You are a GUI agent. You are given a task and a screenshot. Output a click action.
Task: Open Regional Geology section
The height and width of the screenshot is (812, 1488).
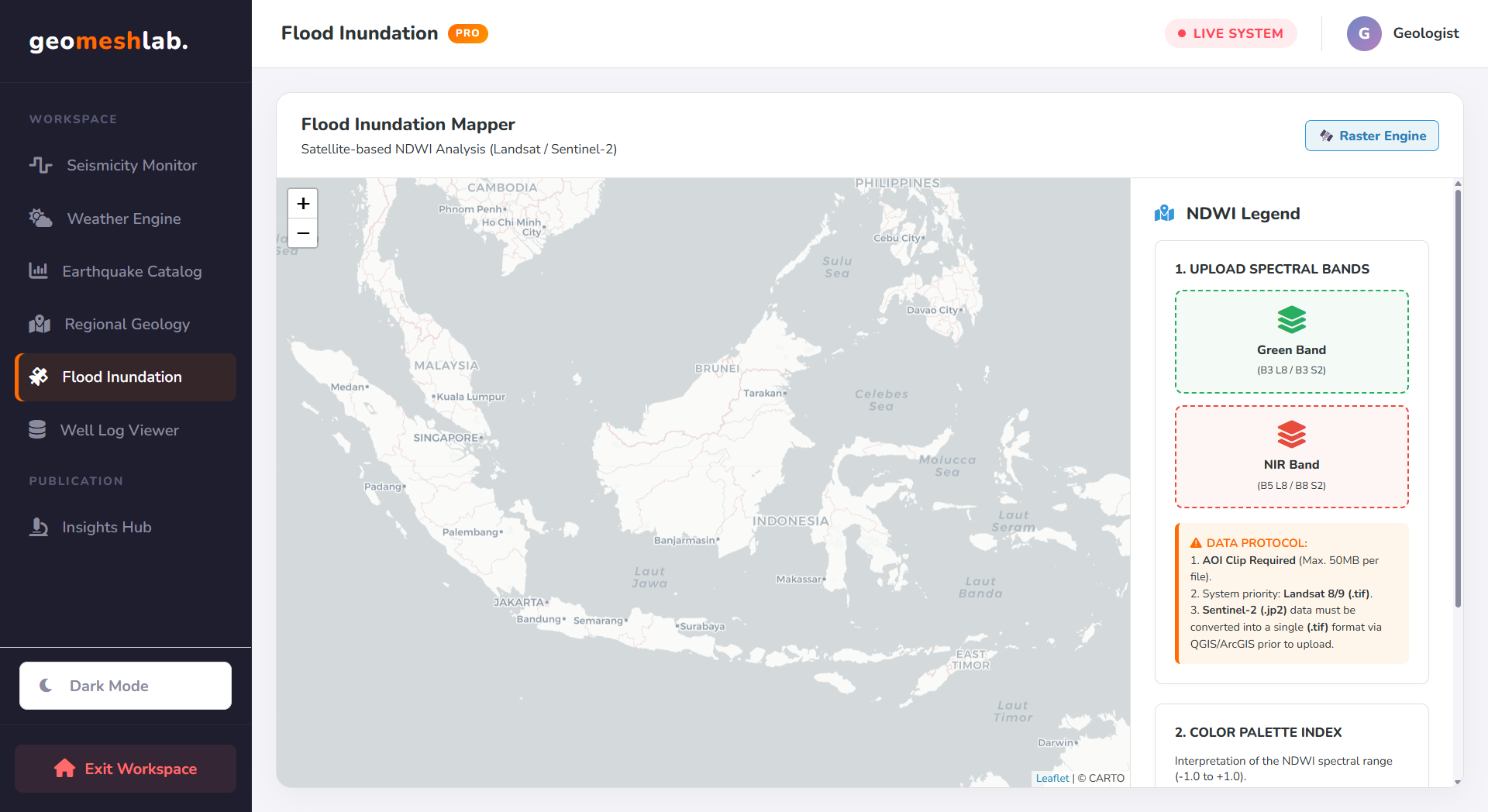tap(126, 324)
